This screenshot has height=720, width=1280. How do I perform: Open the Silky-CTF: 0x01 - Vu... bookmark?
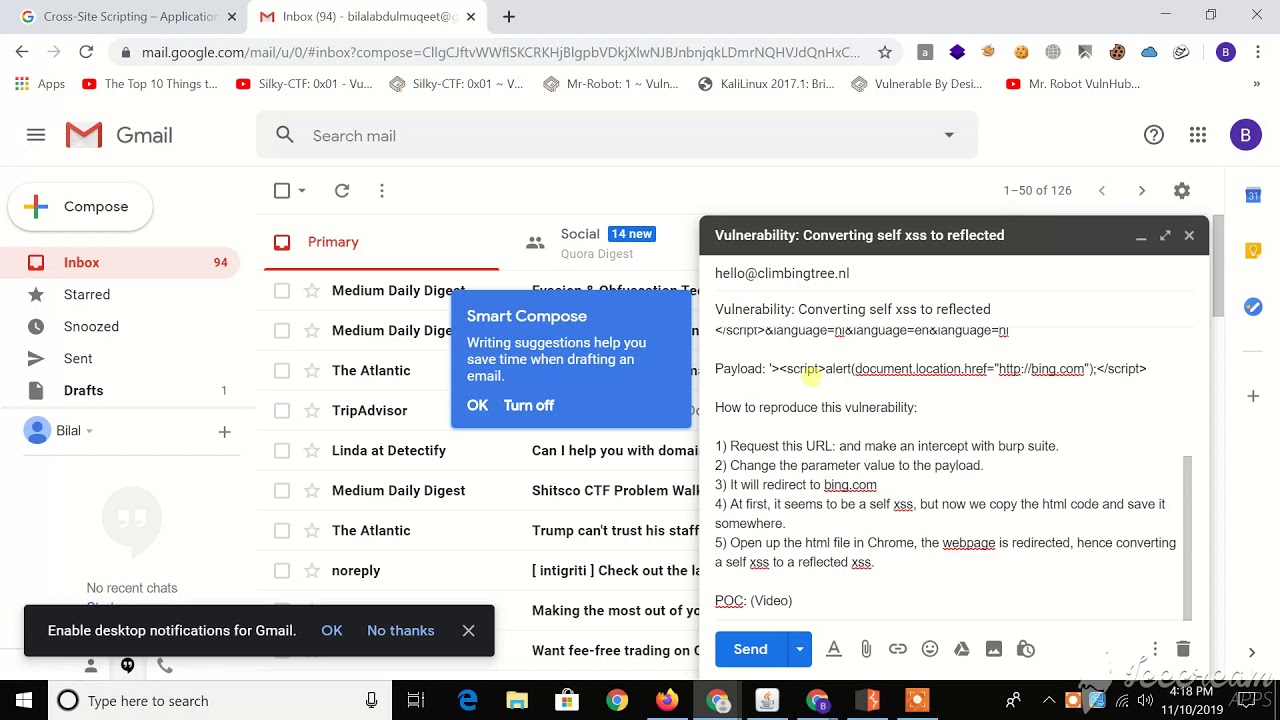pos(304,84)
